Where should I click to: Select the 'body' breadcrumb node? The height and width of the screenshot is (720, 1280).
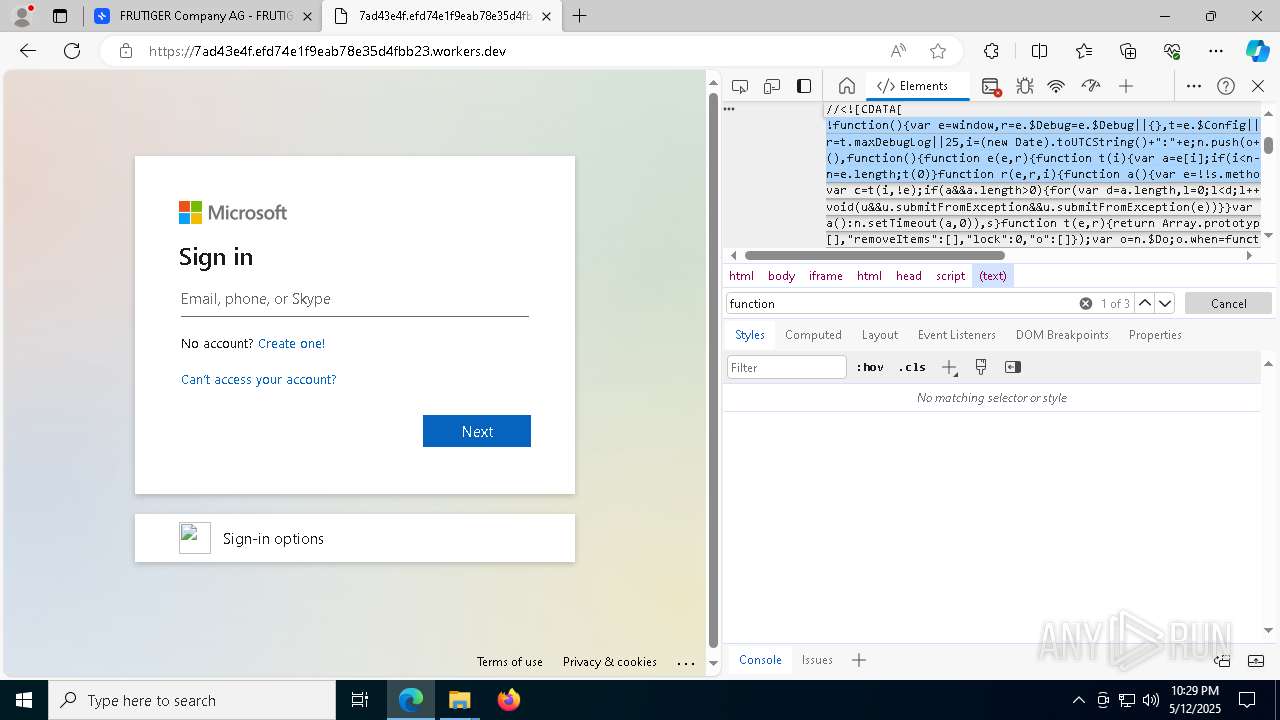coord(781,276)
